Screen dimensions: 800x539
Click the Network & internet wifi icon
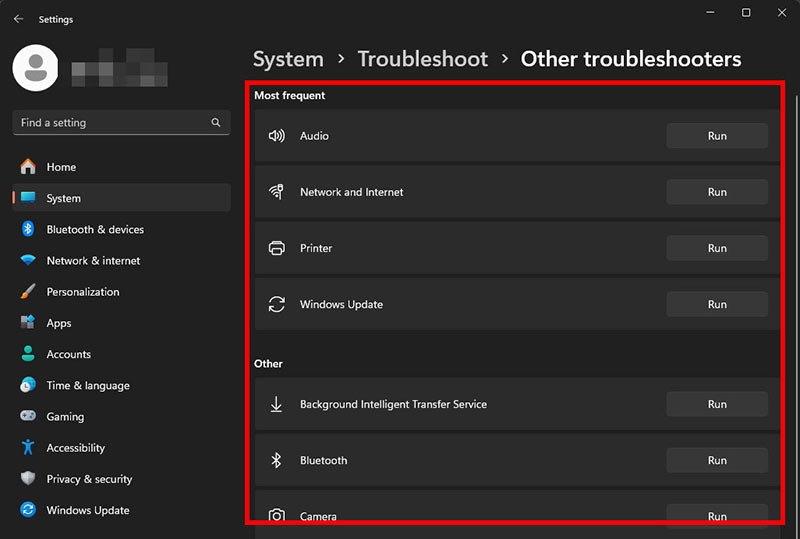(x=28, y=260)
